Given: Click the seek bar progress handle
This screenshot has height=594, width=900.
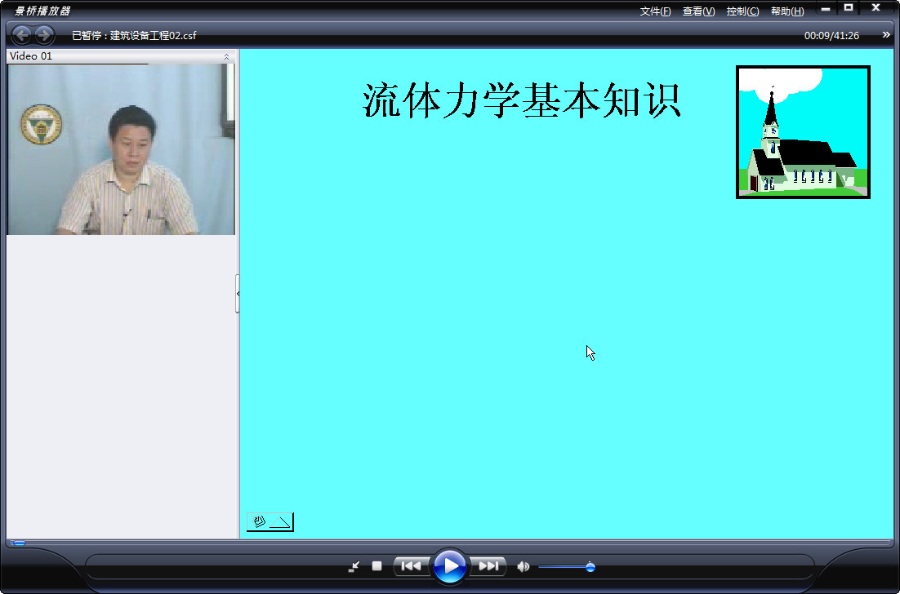Looking at the screenshot, I should pyautogui.click(x=18, y=542).
